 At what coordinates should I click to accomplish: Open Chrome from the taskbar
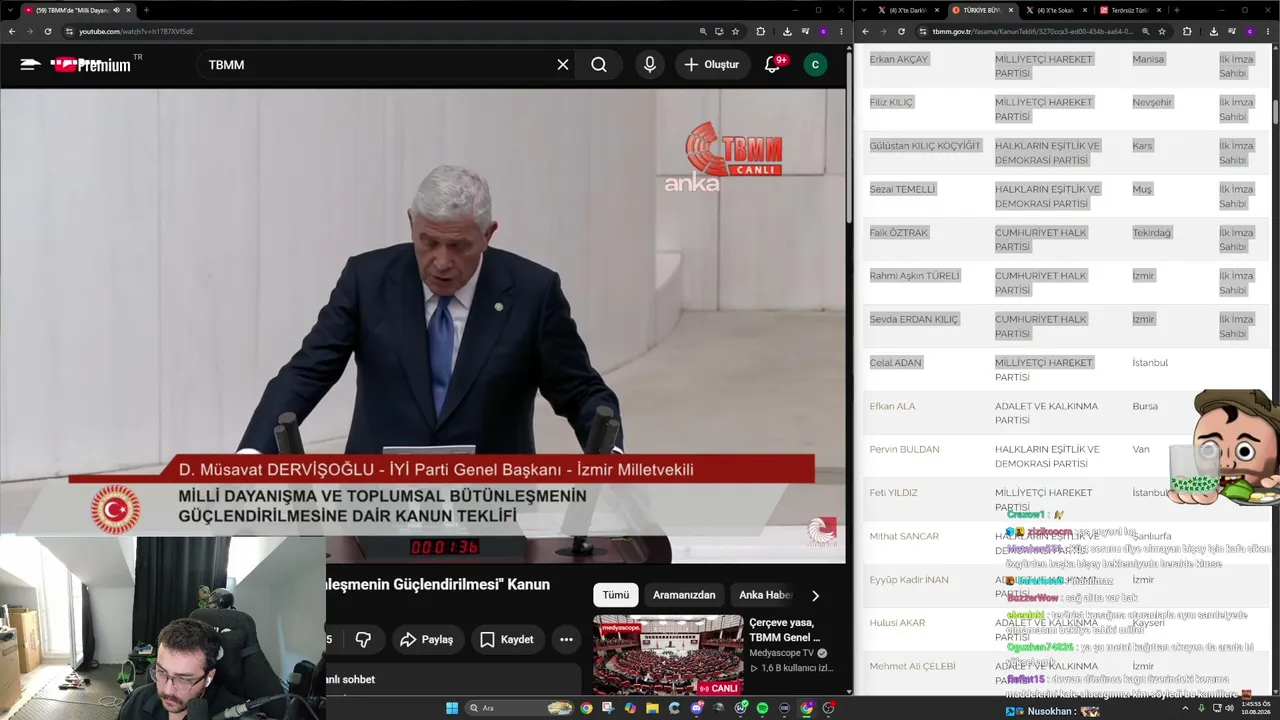tap(586, 708)
